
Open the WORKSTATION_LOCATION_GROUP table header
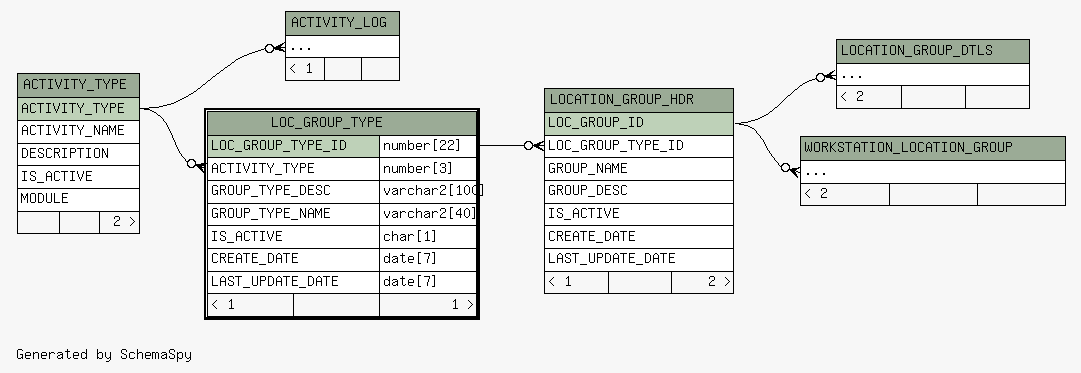click(x=933, y=148)
